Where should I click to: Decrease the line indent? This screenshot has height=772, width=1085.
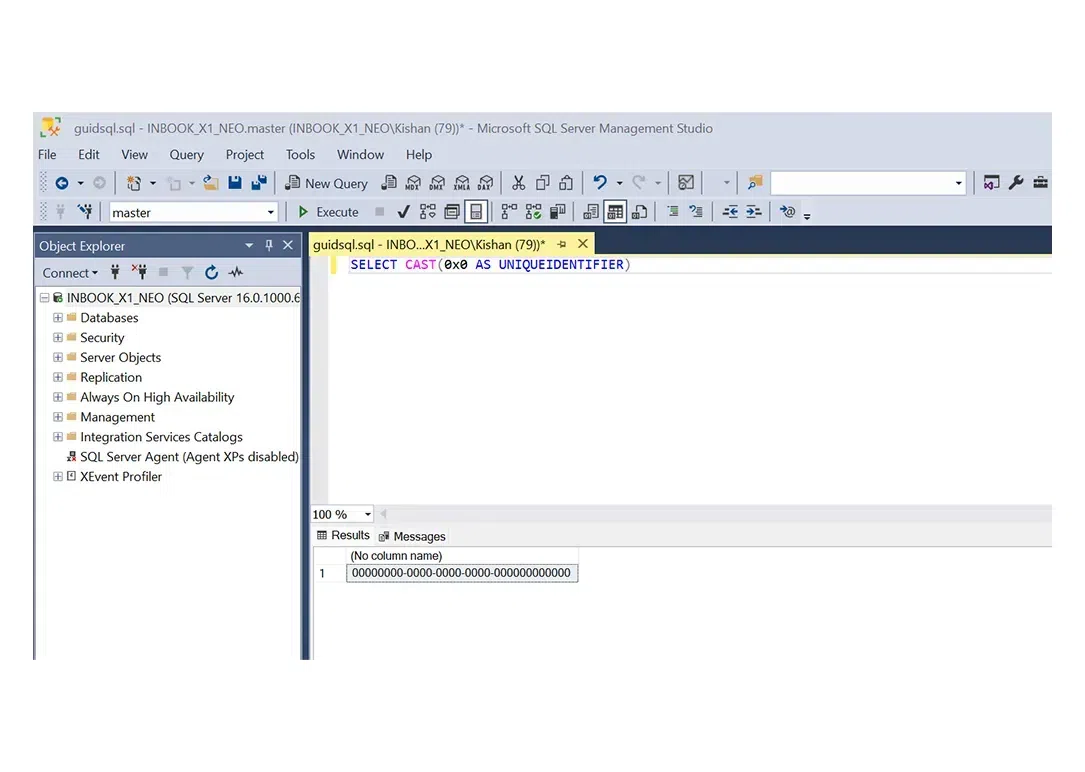[x=730, y=212]
